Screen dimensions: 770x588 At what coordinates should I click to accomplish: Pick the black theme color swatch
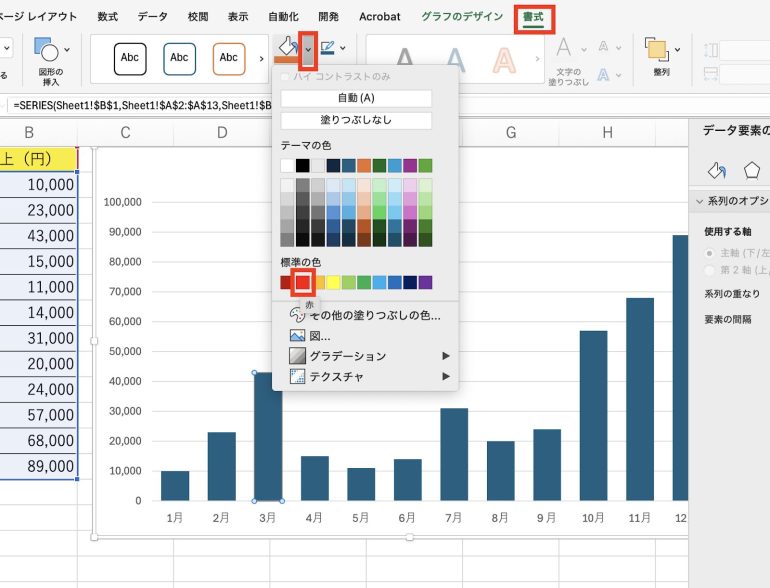[x=302, y=166]
